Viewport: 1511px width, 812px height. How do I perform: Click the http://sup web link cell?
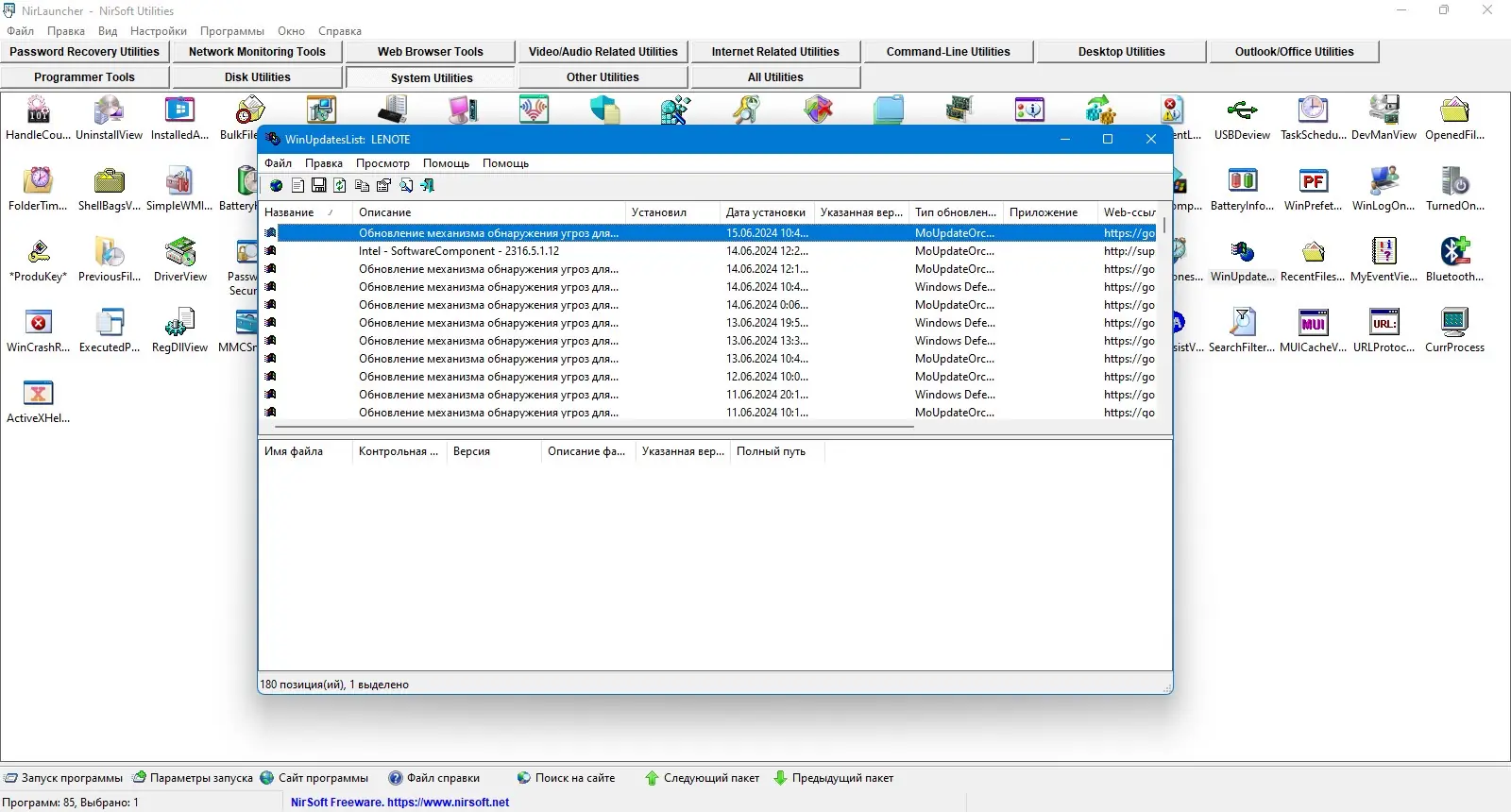1129,251
